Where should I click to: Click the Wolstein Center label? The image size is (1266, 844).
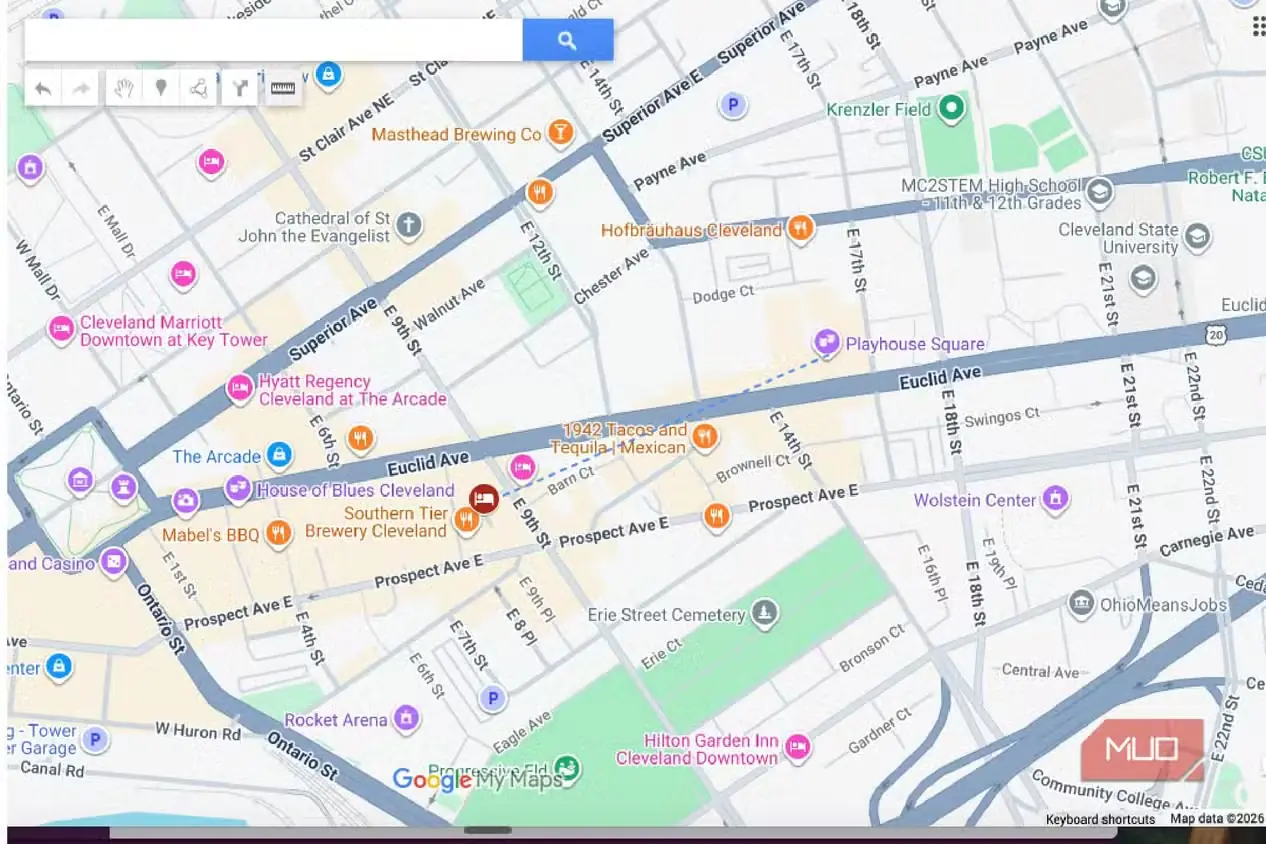[975, 499]
